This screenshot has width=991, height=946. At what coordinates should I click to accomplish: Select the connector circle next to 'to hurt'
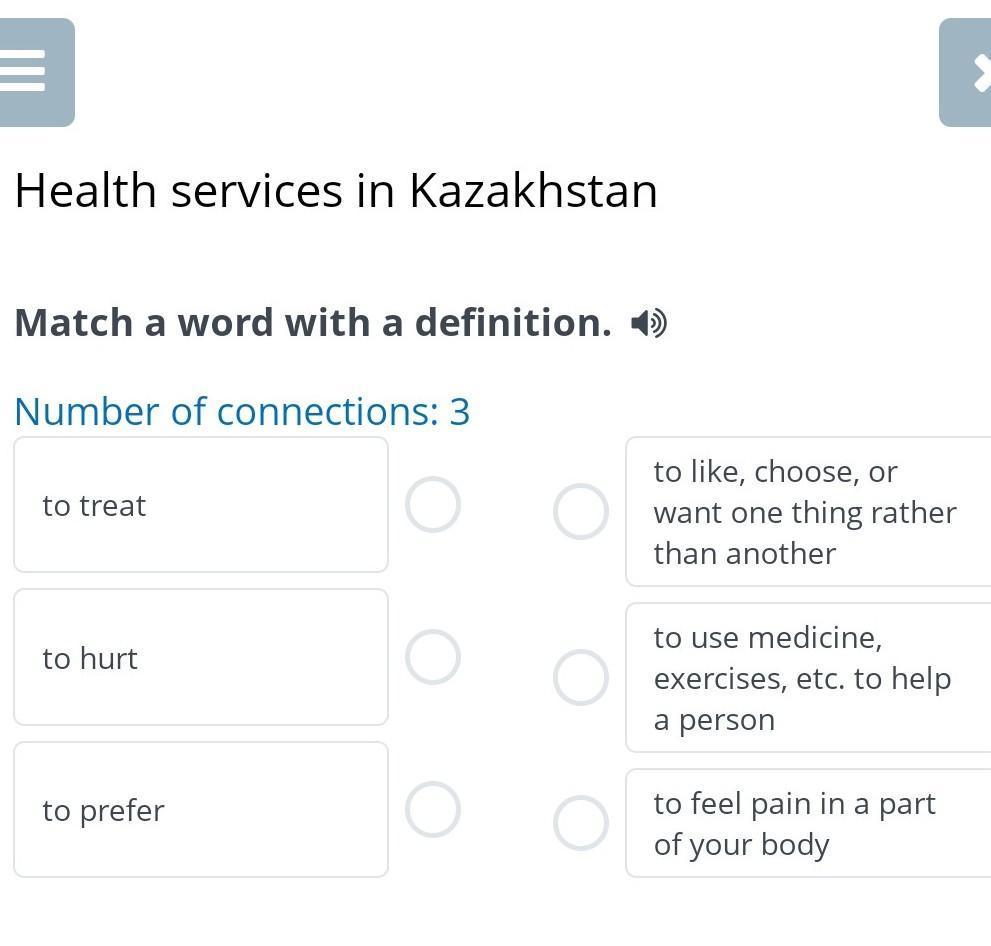point(433,657)
